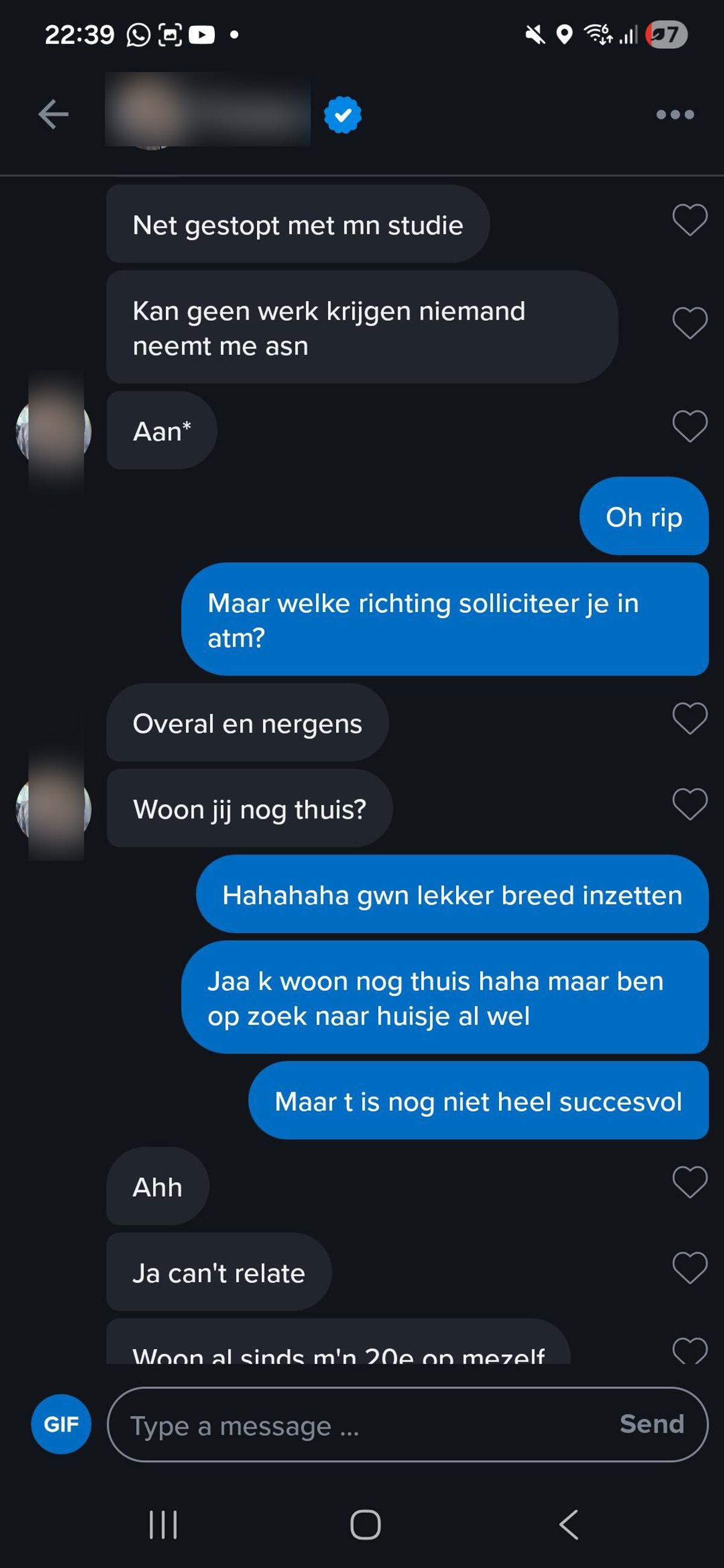This screenshot has height=1568, width=724.
Task: Tap the Android navigation back chevron
Action: (x=568, y=1524)
